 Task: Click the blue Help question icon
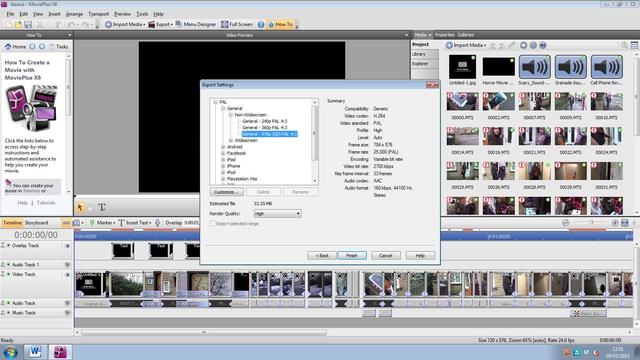[x=261, y=24]
